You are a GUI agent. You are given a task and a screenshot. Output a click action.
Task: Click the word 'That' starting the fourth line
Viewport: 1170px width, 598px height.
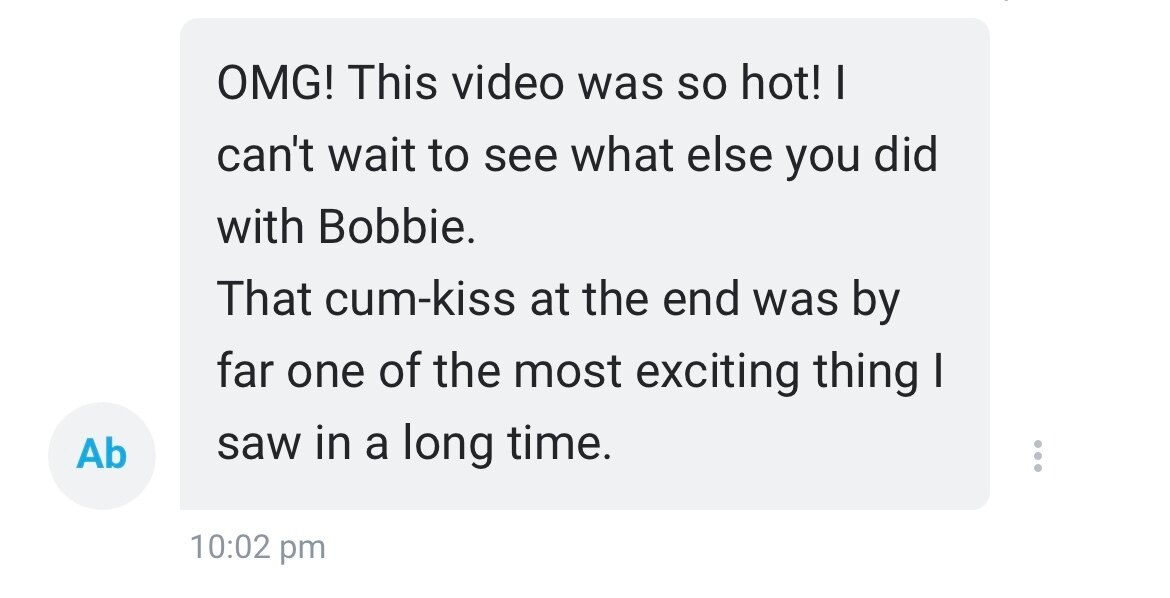pos(264,299)
